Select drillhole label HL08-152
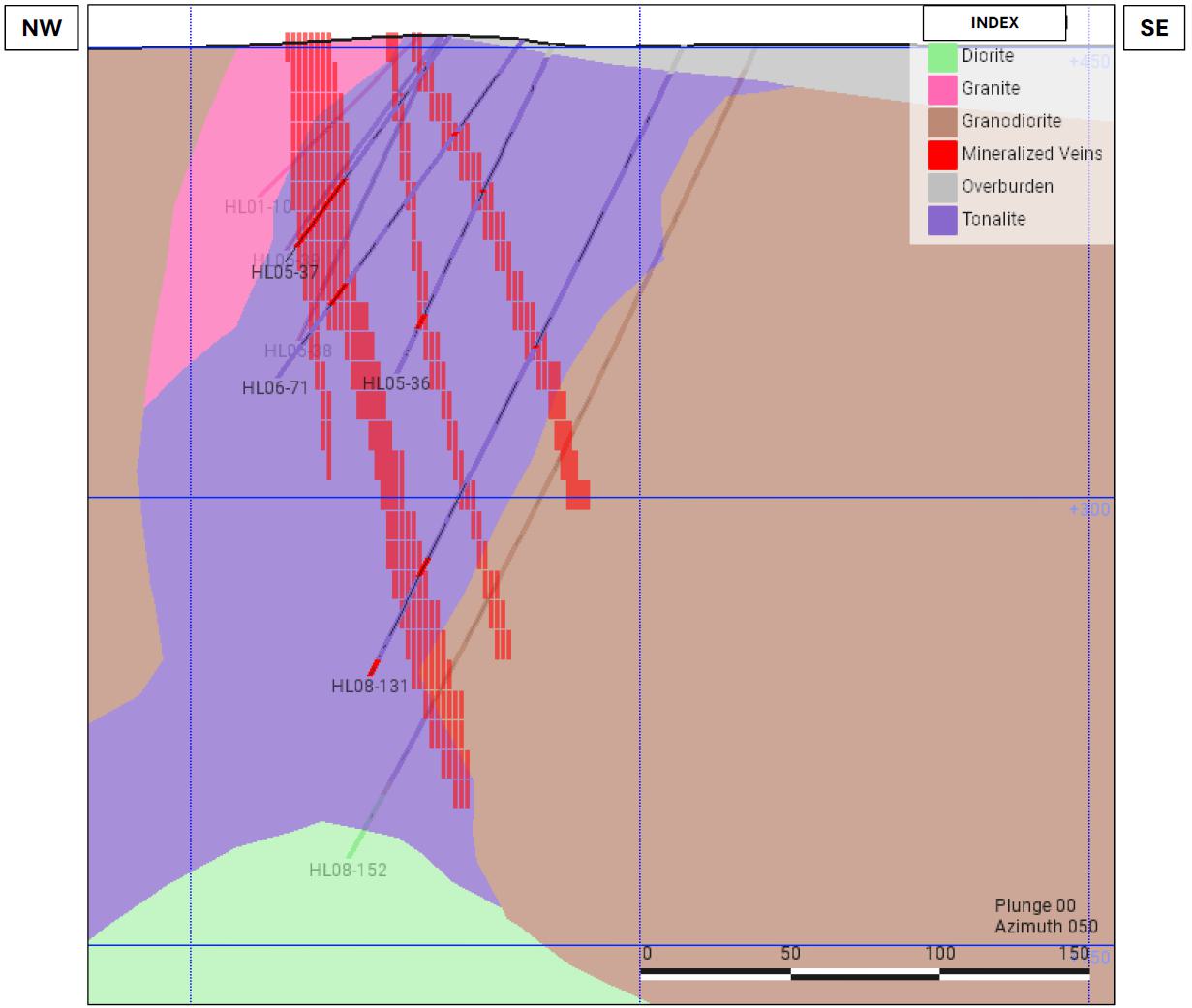1192x1008 pixels. coord(348,871)
